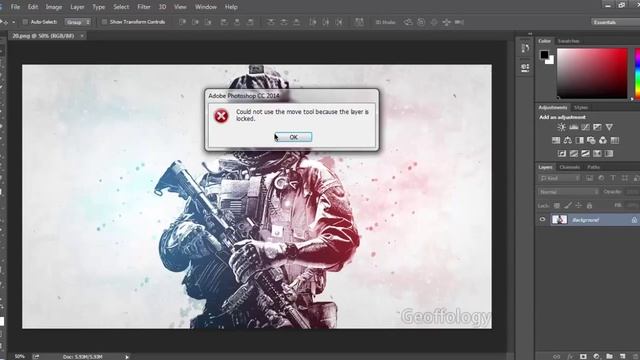
Task: Open the Filter menu
Action: 144,7
